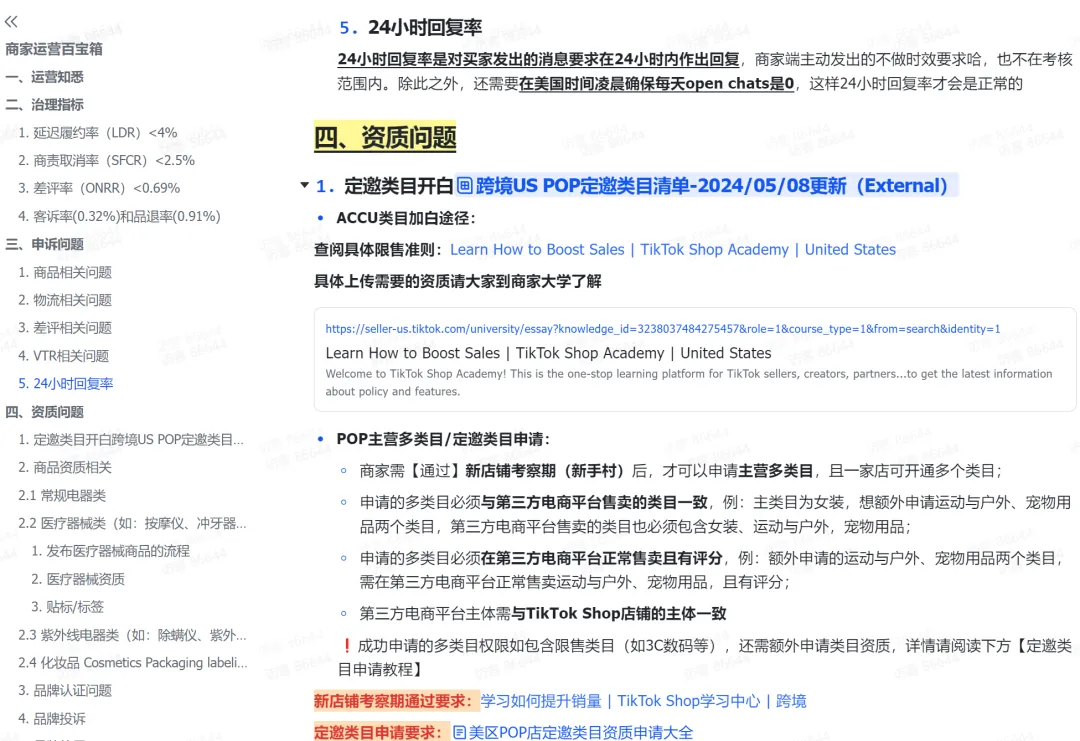Screen dimensions: 1080x741
Task: Click highlighted heading 四、资质问题 in document
Action: (385, 138)
